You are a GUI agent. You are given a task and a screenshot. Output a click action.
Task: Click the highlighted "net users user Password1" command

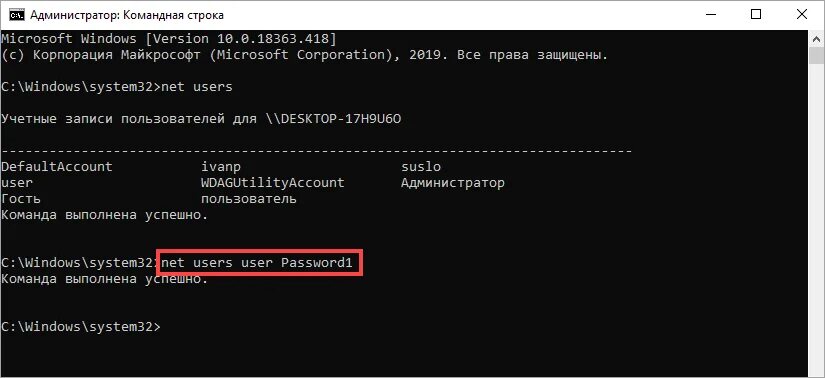(256, 263)
